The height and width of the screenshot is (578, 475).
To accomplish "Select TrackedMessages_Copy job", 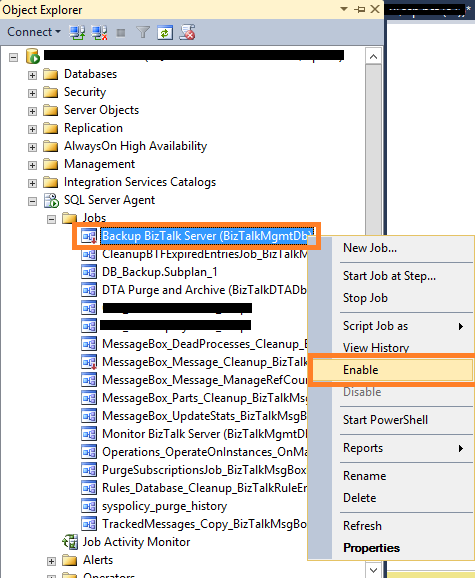I will pos(205,524).
